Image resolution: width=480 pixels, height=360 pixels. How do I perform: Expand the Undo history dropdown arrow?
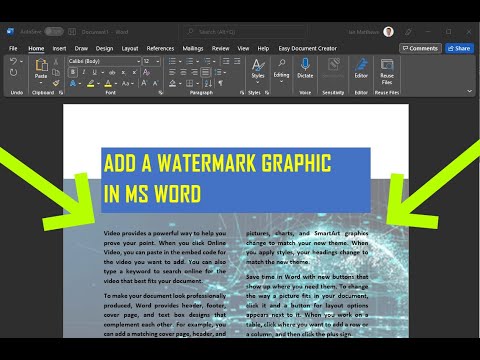22,61
